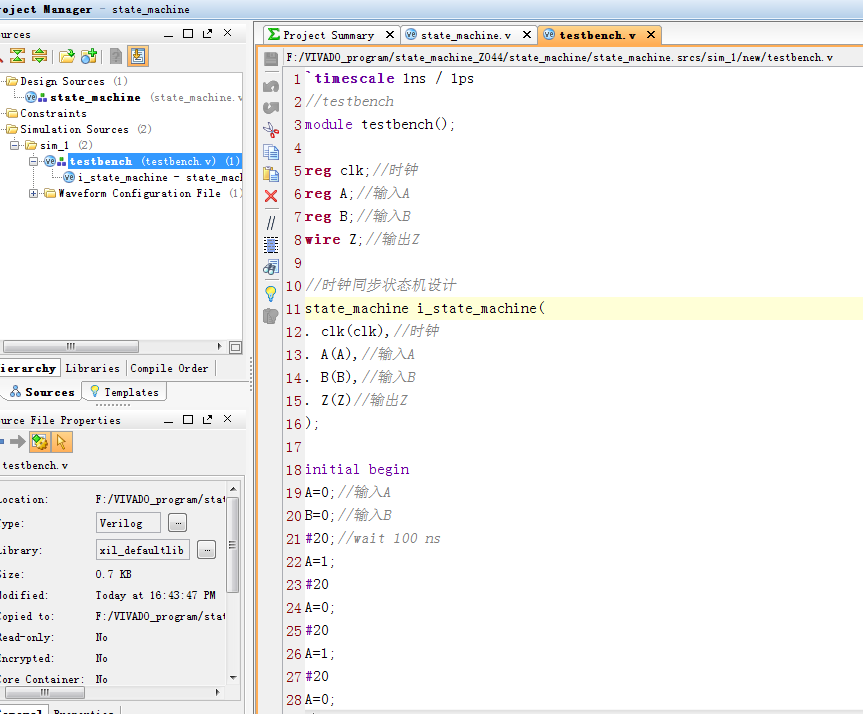This screenshot has height=714, width=863.
Task: Click the red X Delete icon
Action: (x=271, y=196)
